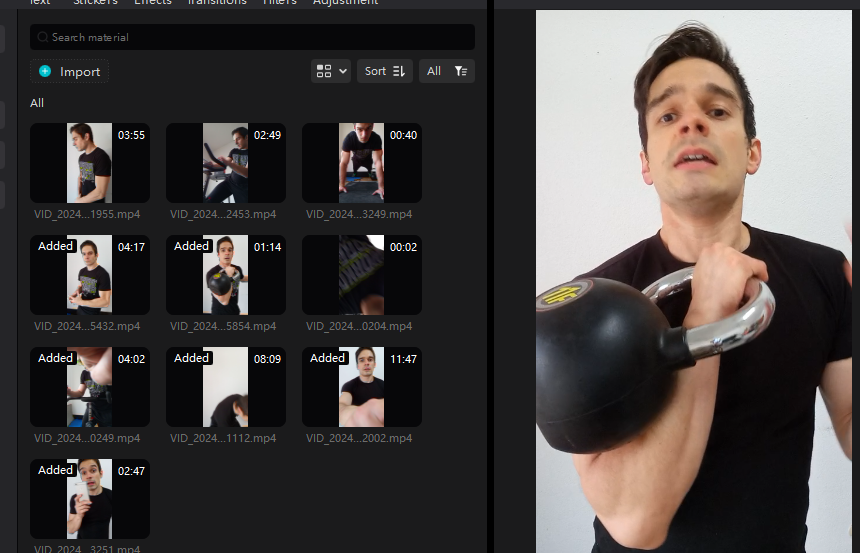Switch to the Text tab
This screenshot has width=860, height=553.
tap(40, 2)
